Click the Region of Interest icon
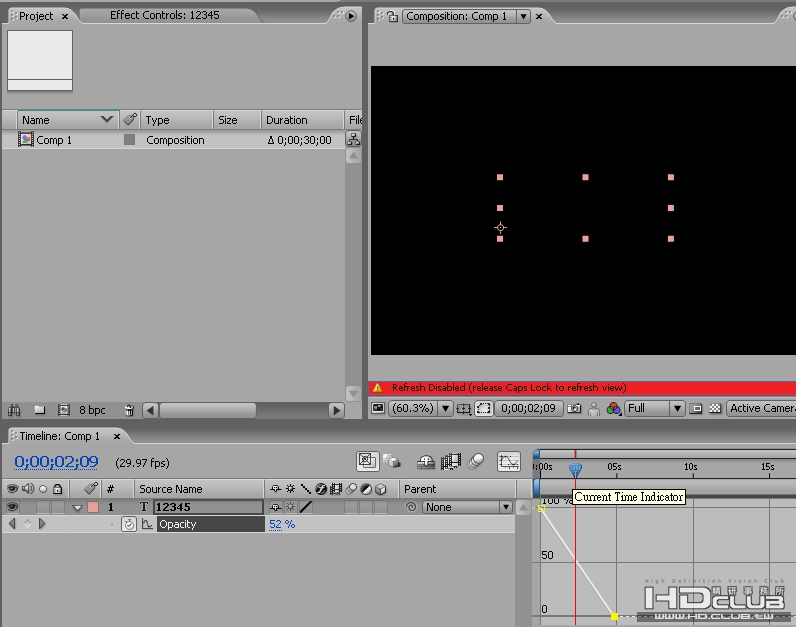This screenshot has height=627, width=796. tap(484, 408)
